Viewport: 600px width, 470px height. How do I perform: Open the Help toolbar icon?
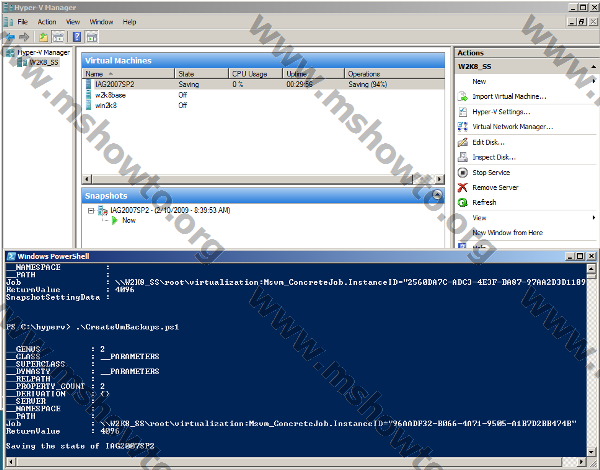[x=77, y=37]
